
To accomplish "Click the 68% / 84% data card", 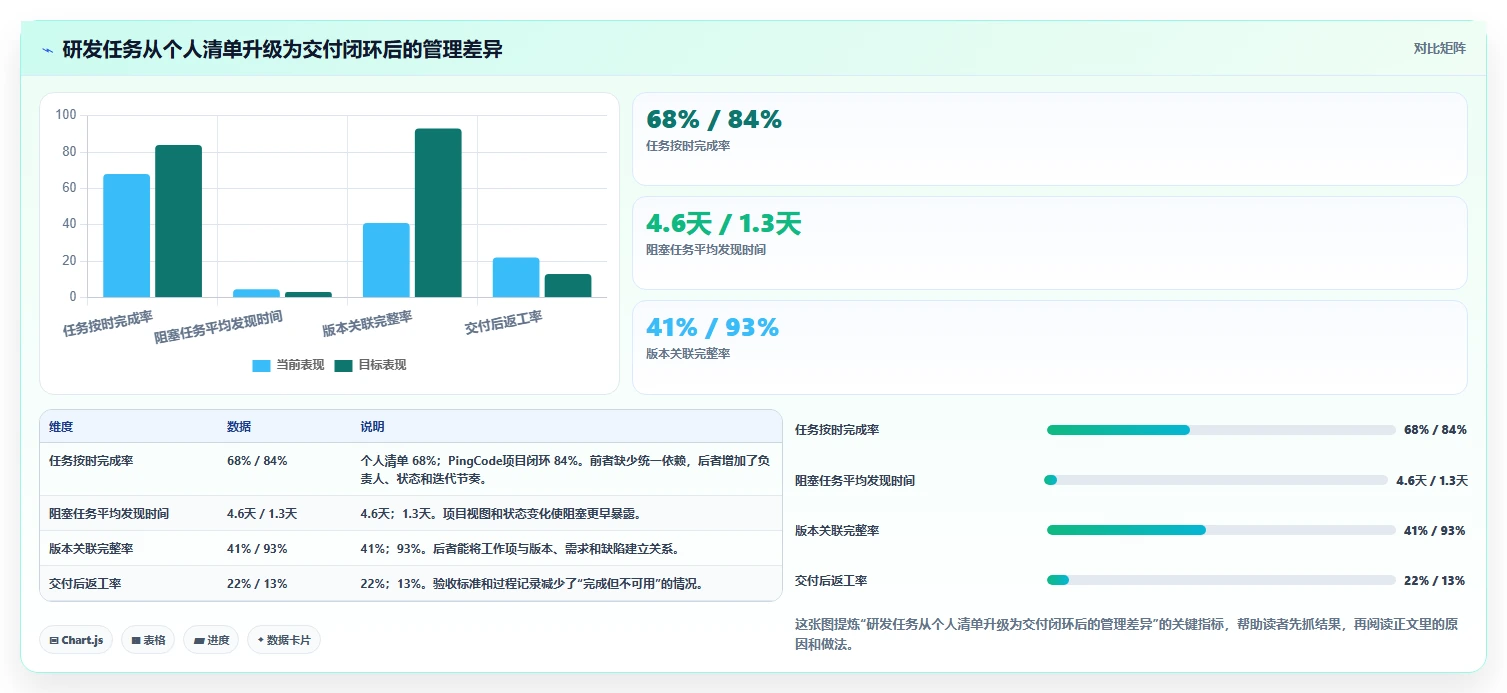I will pyautogui.click(x=1050, y=139).
